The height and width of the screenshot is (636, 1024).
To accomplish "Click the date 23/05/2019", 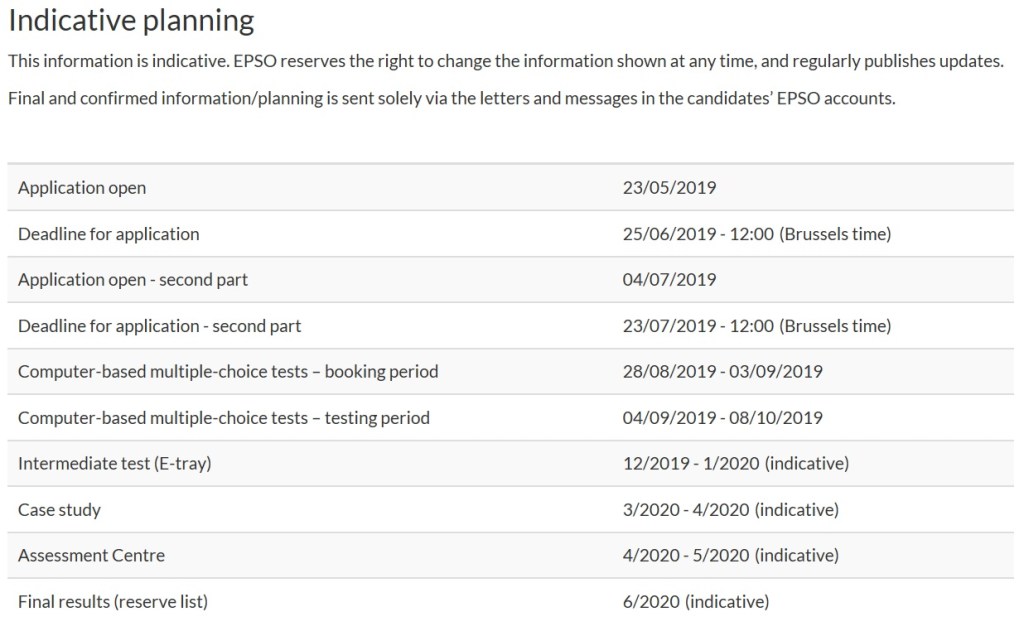I will tap(669, 187).
